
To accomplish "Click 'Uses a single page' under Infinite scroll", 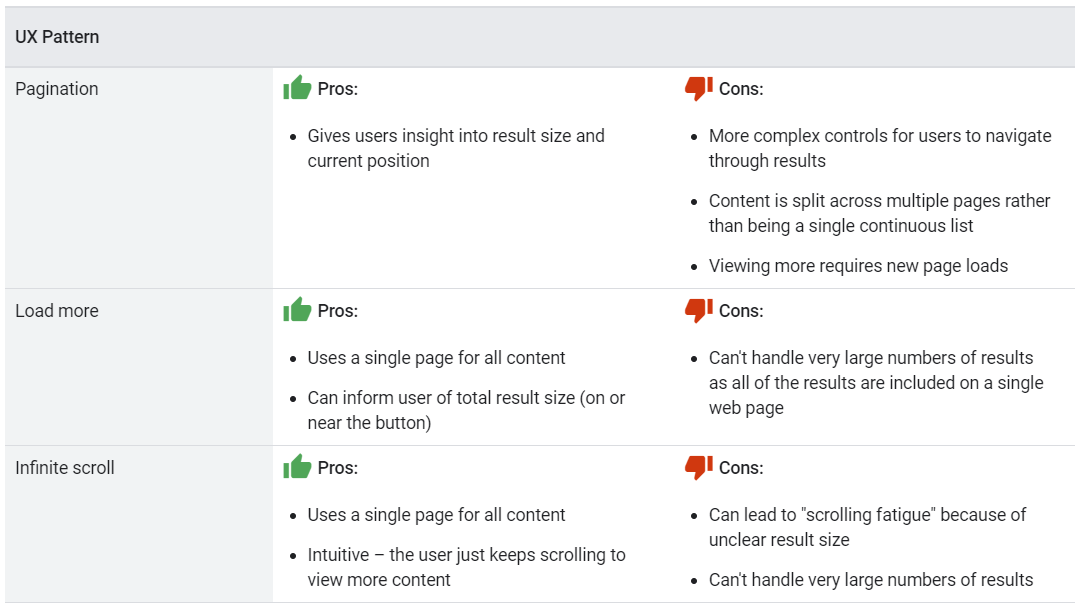I will click(436, 515).
